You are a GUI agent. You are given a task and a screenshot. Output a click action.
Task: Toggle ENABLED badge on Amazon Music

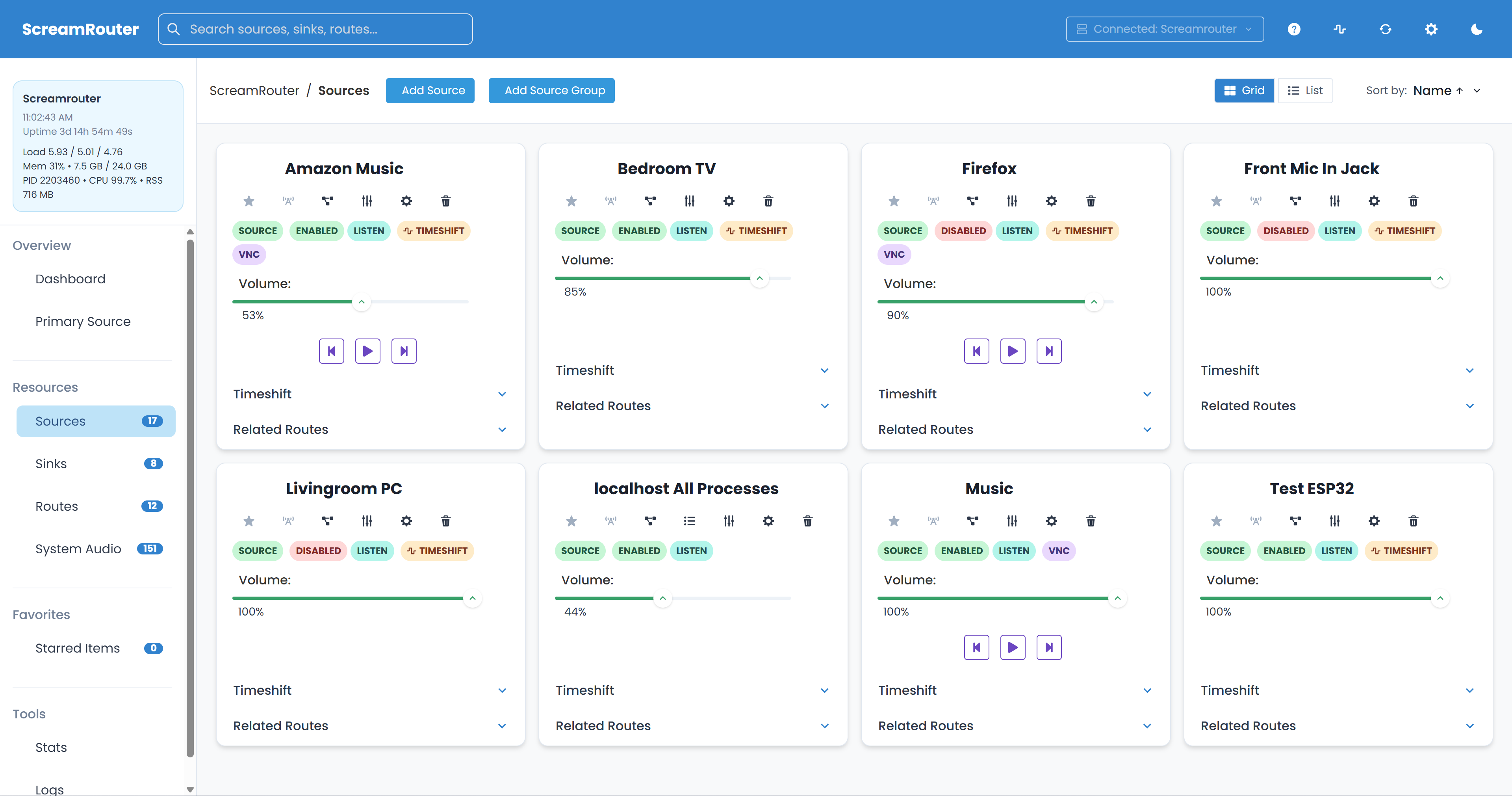(x=316, y=231)
